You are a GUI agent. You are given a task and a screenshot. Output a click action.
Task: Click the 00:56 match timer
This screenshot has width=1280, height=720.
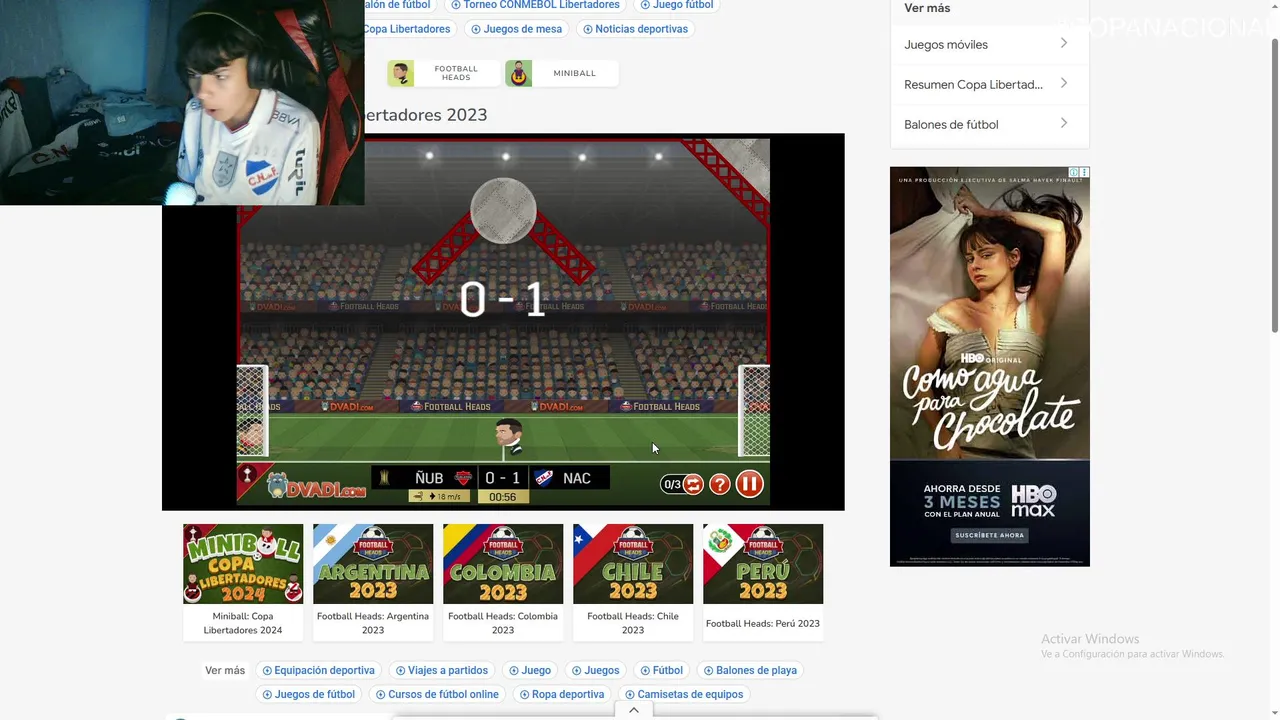[x=503, y=497]
